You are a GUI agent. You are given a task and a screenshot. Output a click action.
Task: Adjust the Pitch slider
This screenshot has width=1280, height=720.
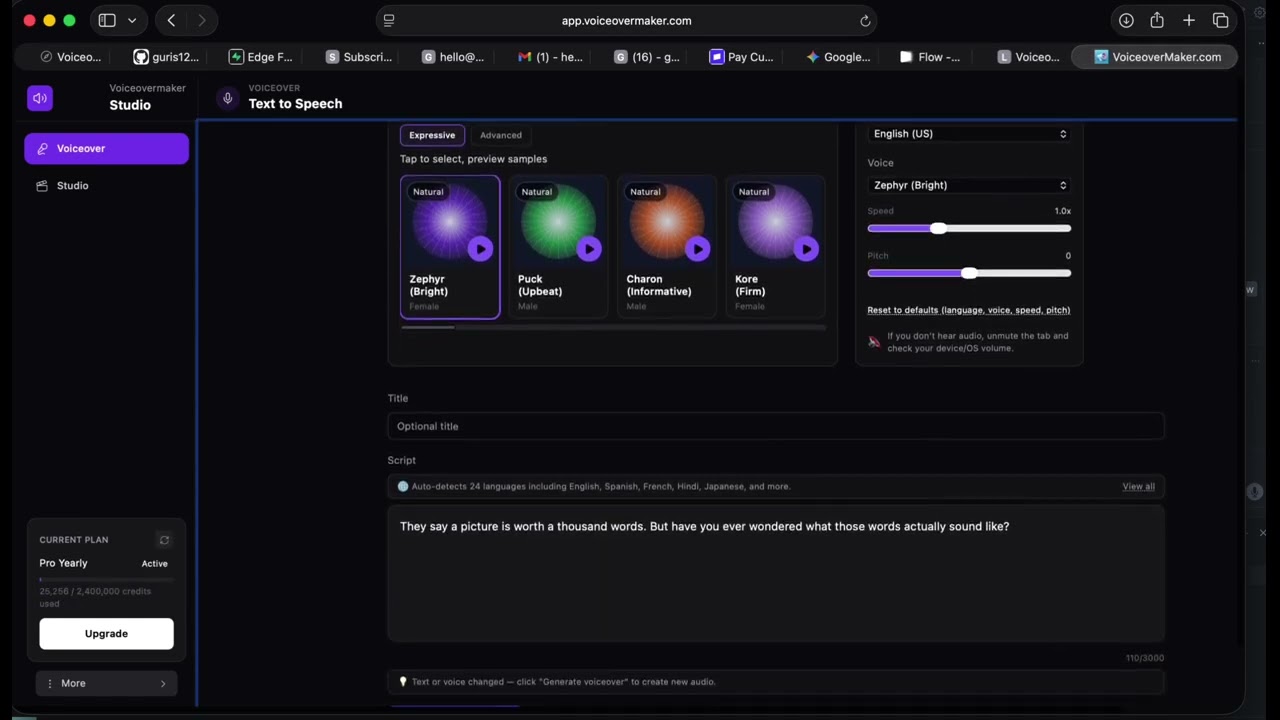969,273
